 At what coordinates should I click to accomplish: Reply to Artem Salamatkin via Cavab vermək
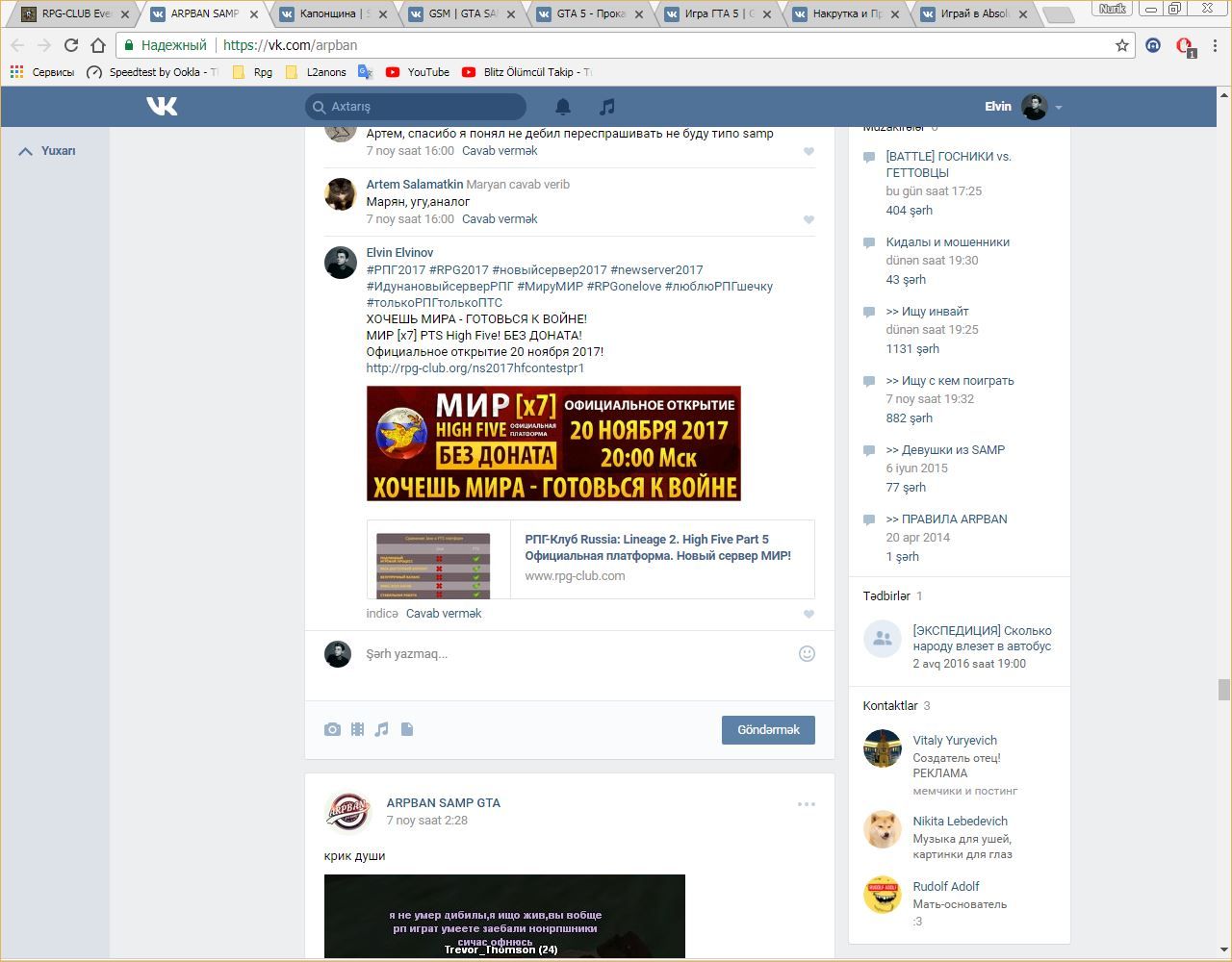pyautogui.click(x=500, y=219)
